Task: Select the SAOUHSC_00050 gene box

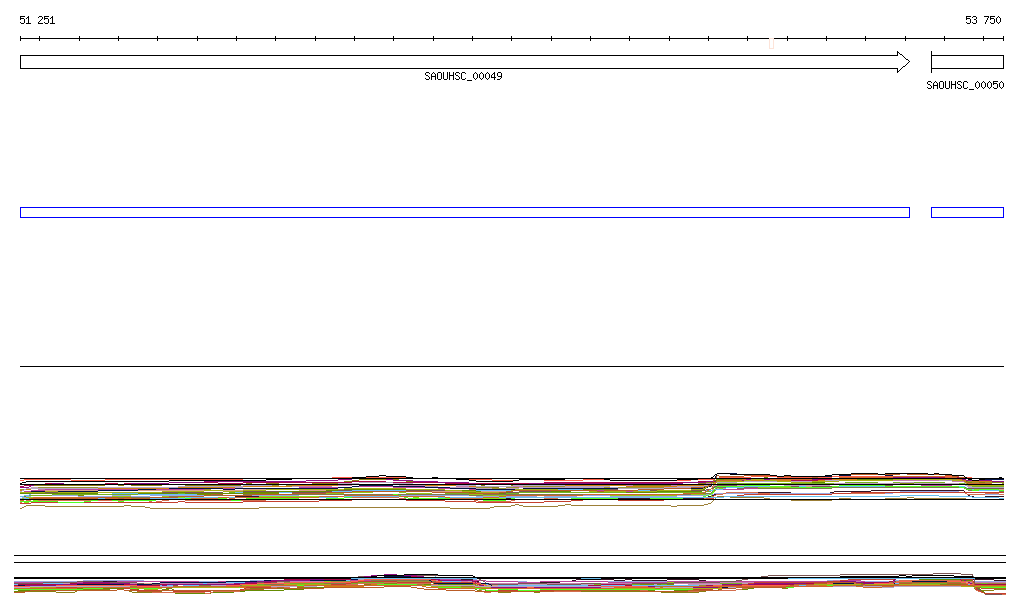Action: click(x=967, y=62)
